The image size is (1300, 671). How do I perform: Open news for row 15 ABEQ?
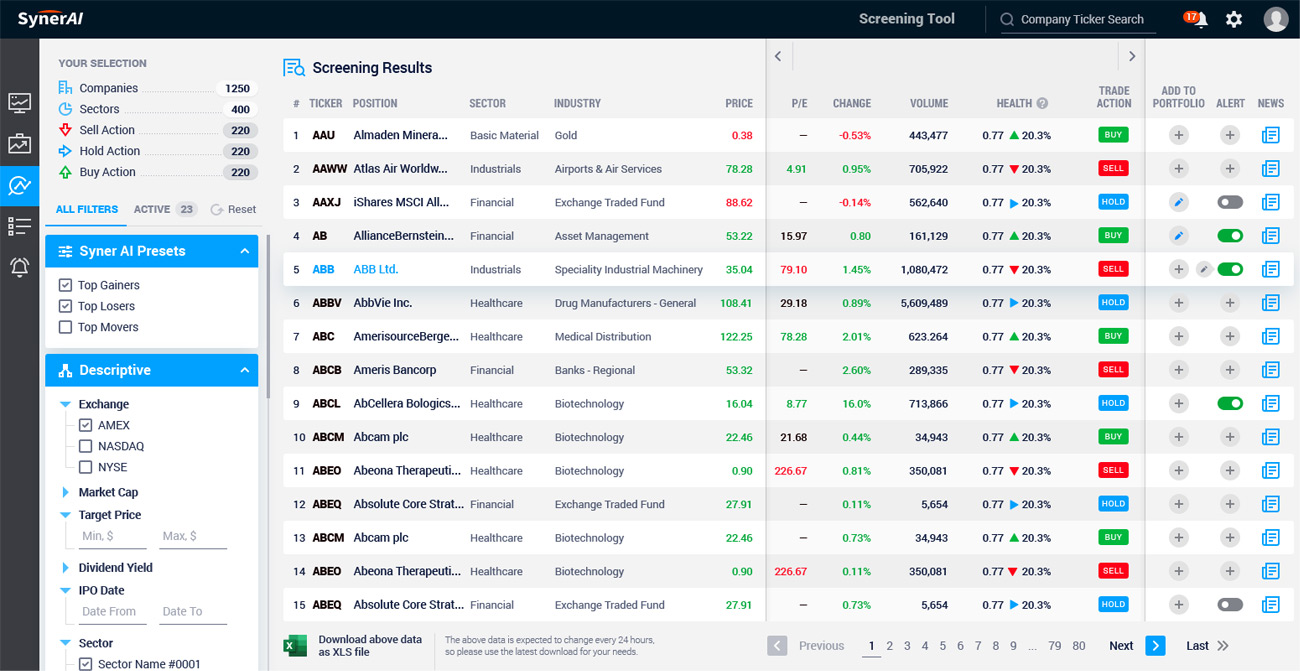tap(1271, 604)
